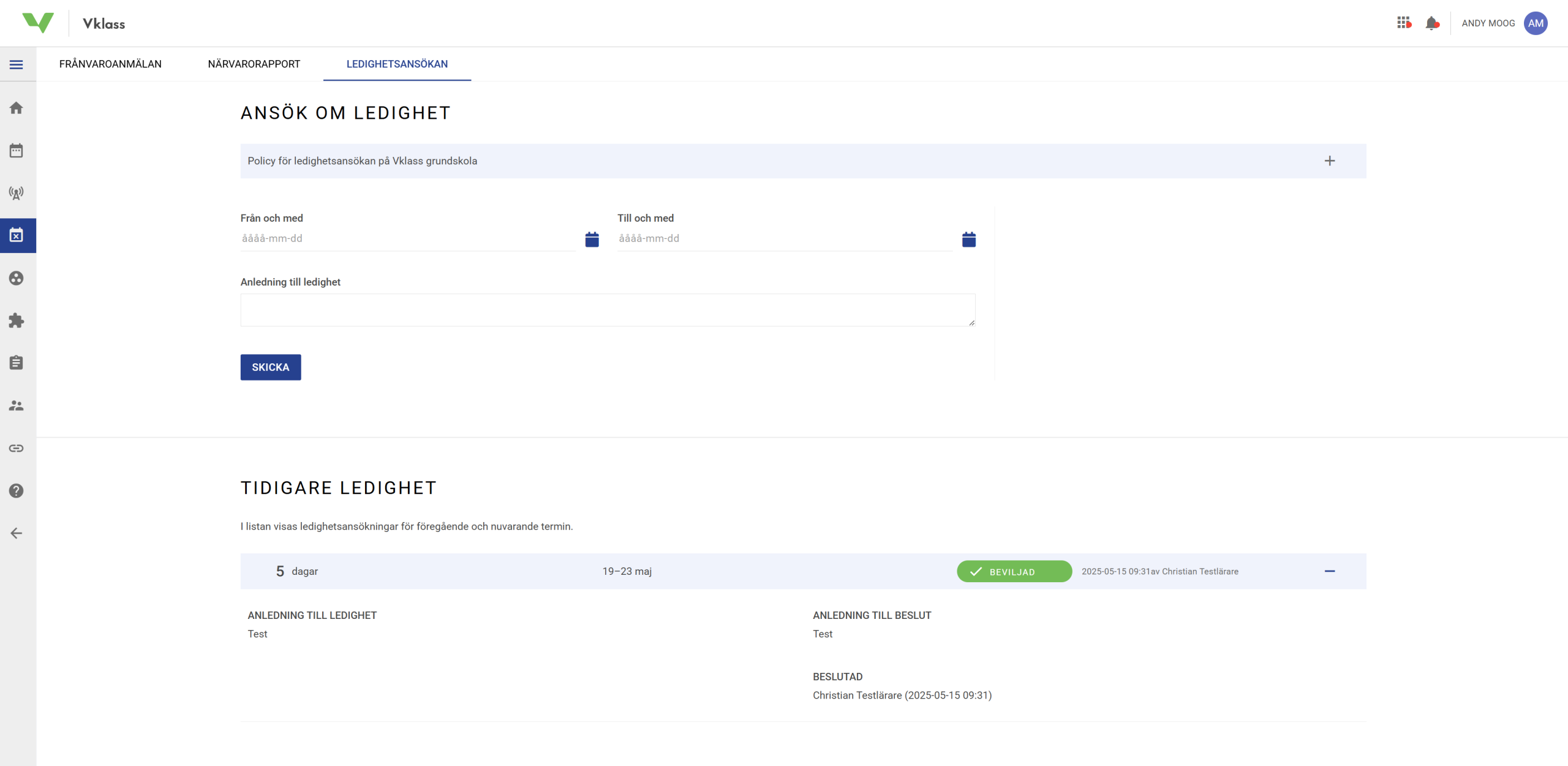1568x766 pixels.
Task: Click the broadcast antenna sidebar icon
Action: (17, 194)
